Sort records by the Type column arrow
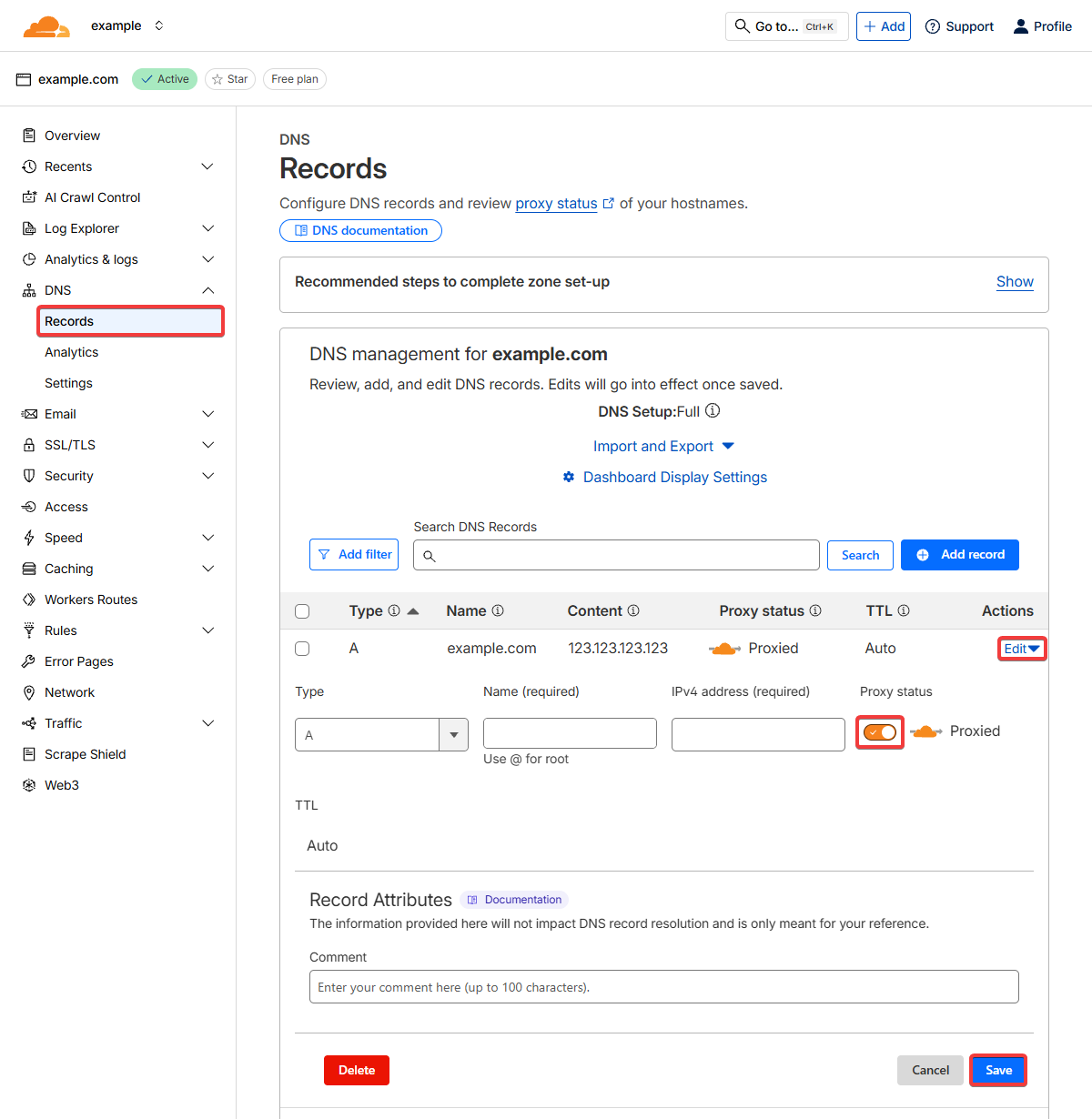This screenshot has width=1092, height=1119. pyautogui.click(x=413, y=611)
